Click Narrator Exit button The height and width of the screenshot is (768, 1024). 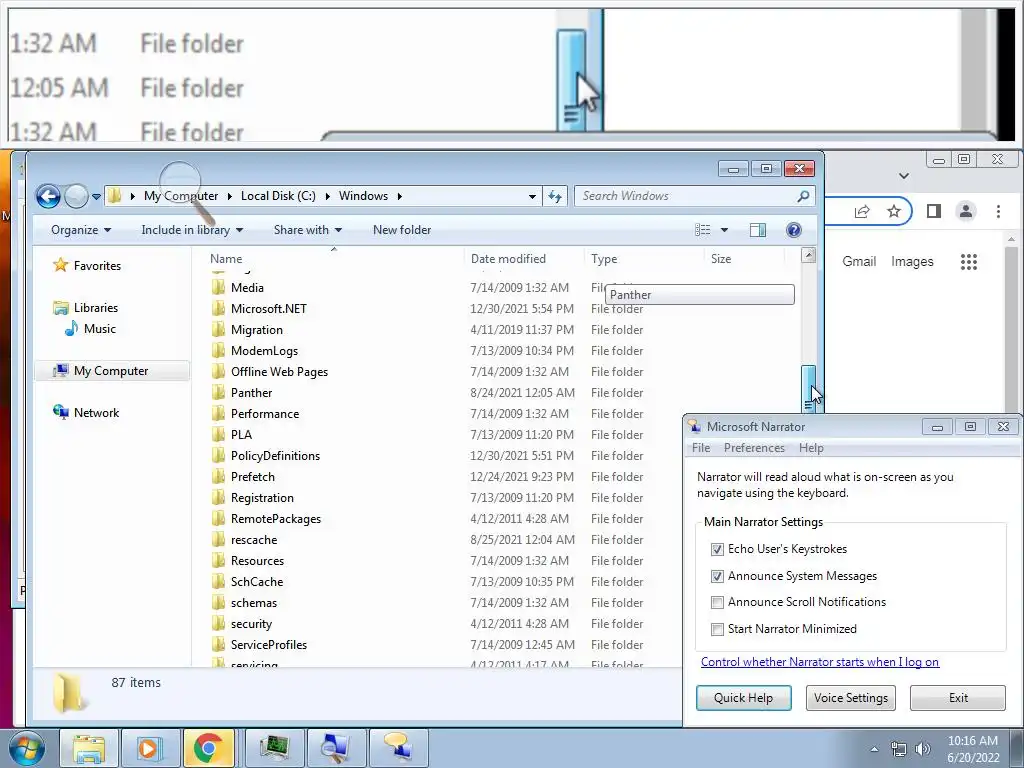coord(958,697)
